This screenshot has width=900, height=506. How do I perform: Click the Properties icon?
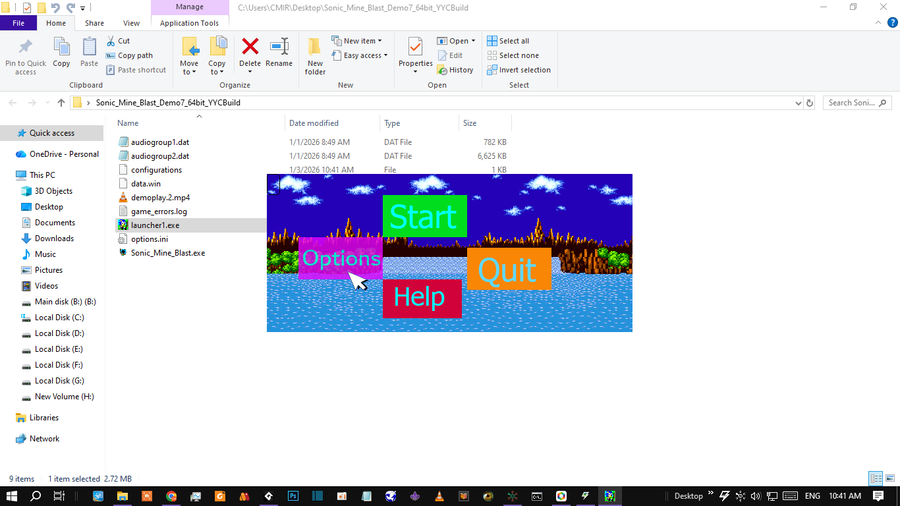point(415,48)
